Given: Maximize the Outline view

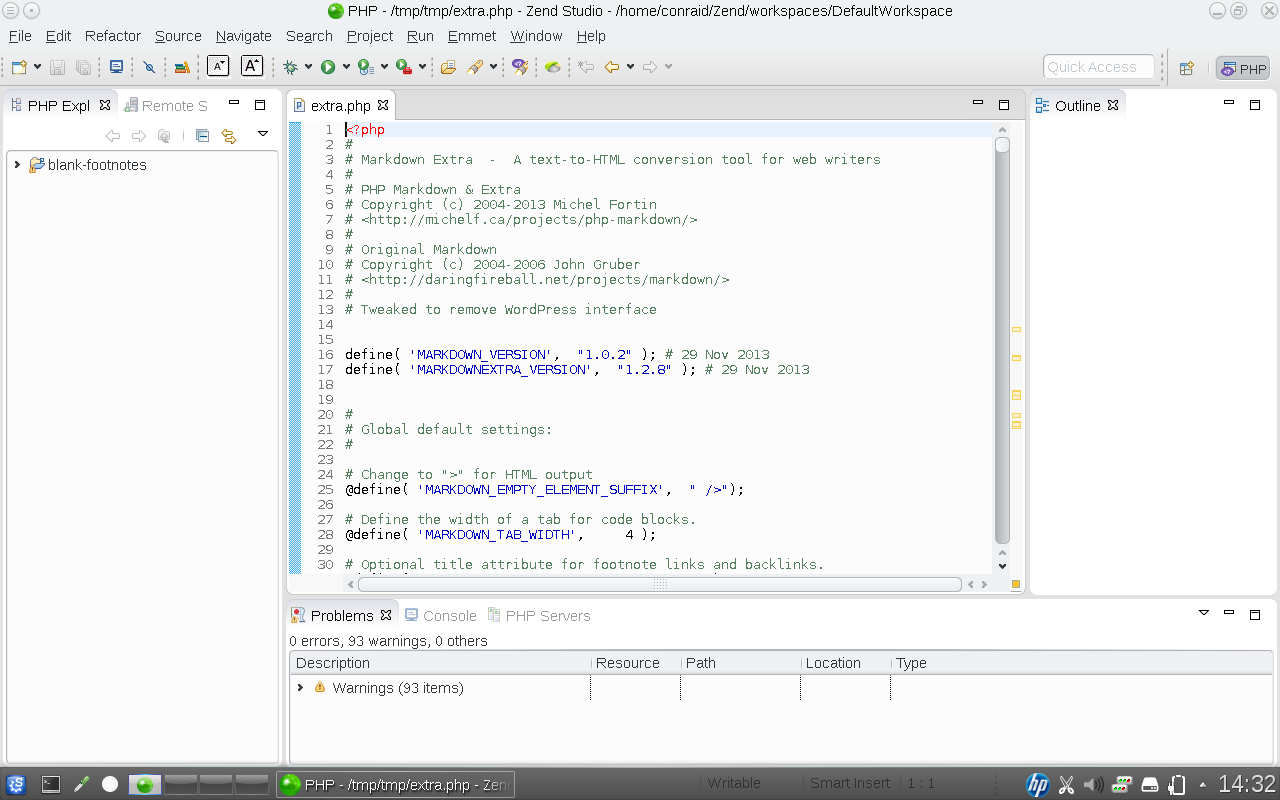Looking at the screenshot, I should [1255, 104].
